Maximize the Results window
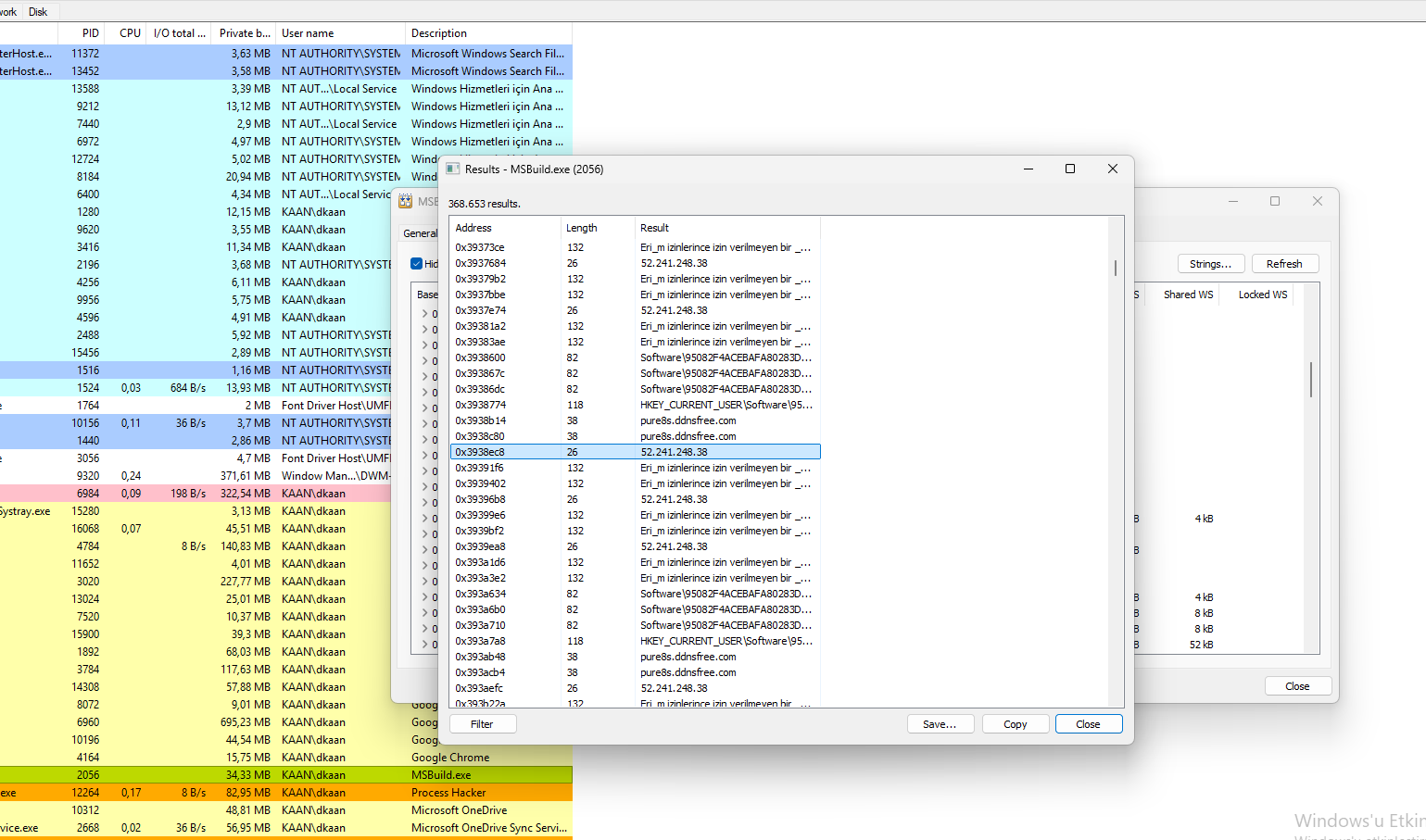1426x840 pixels. pyautogui.click(x=1070, y=169)
